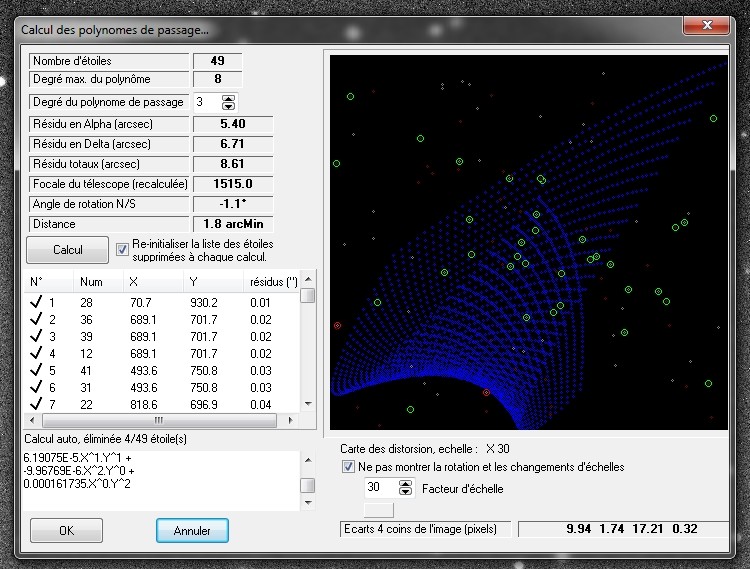This screenshot has height=569, width=750.
Task: Select residual 0.04 in row 7
Action: (x=261, y=405)
